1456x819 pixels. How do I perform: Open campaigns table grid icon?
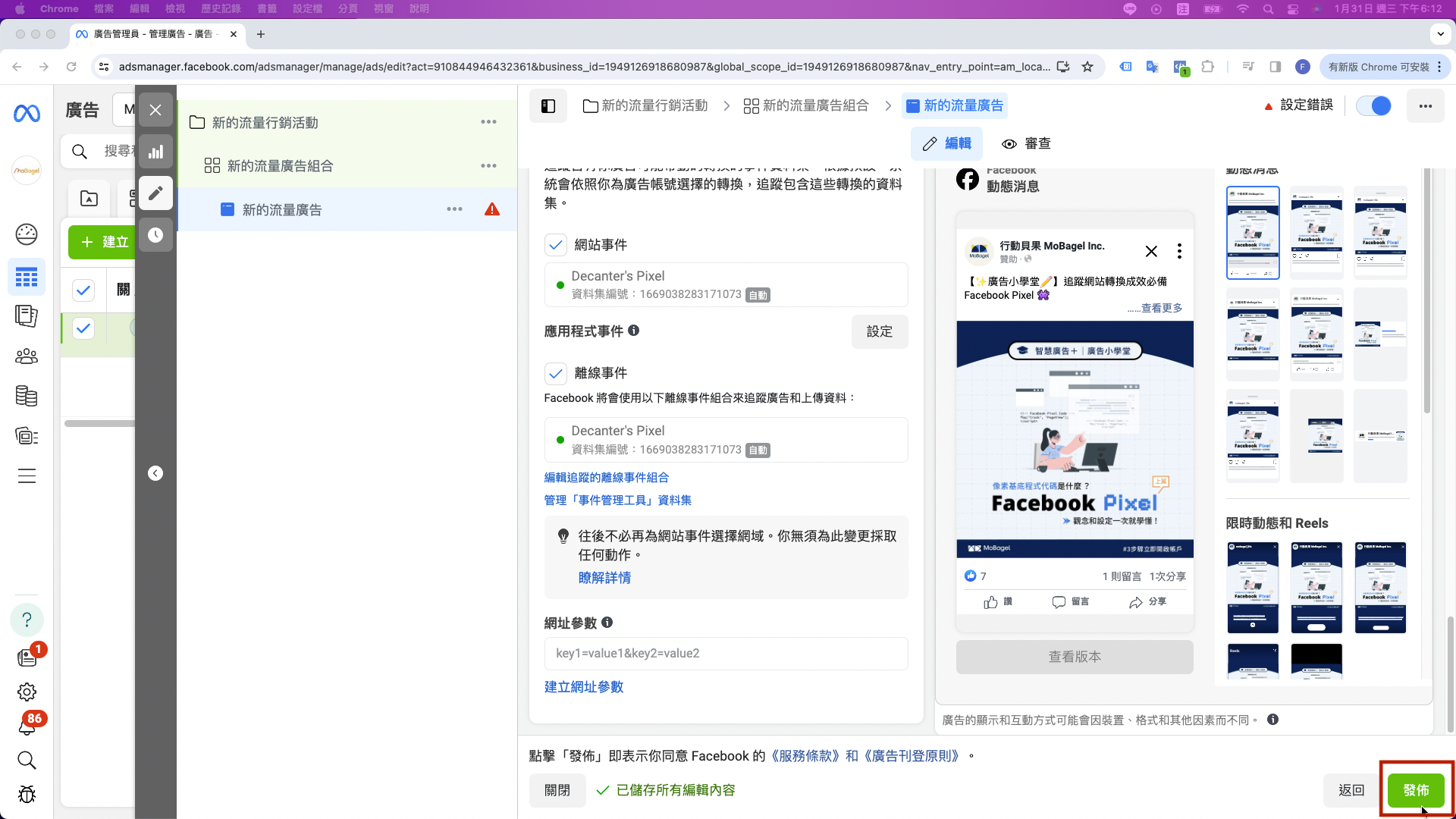pyautogui.click(x=27, y=277)
